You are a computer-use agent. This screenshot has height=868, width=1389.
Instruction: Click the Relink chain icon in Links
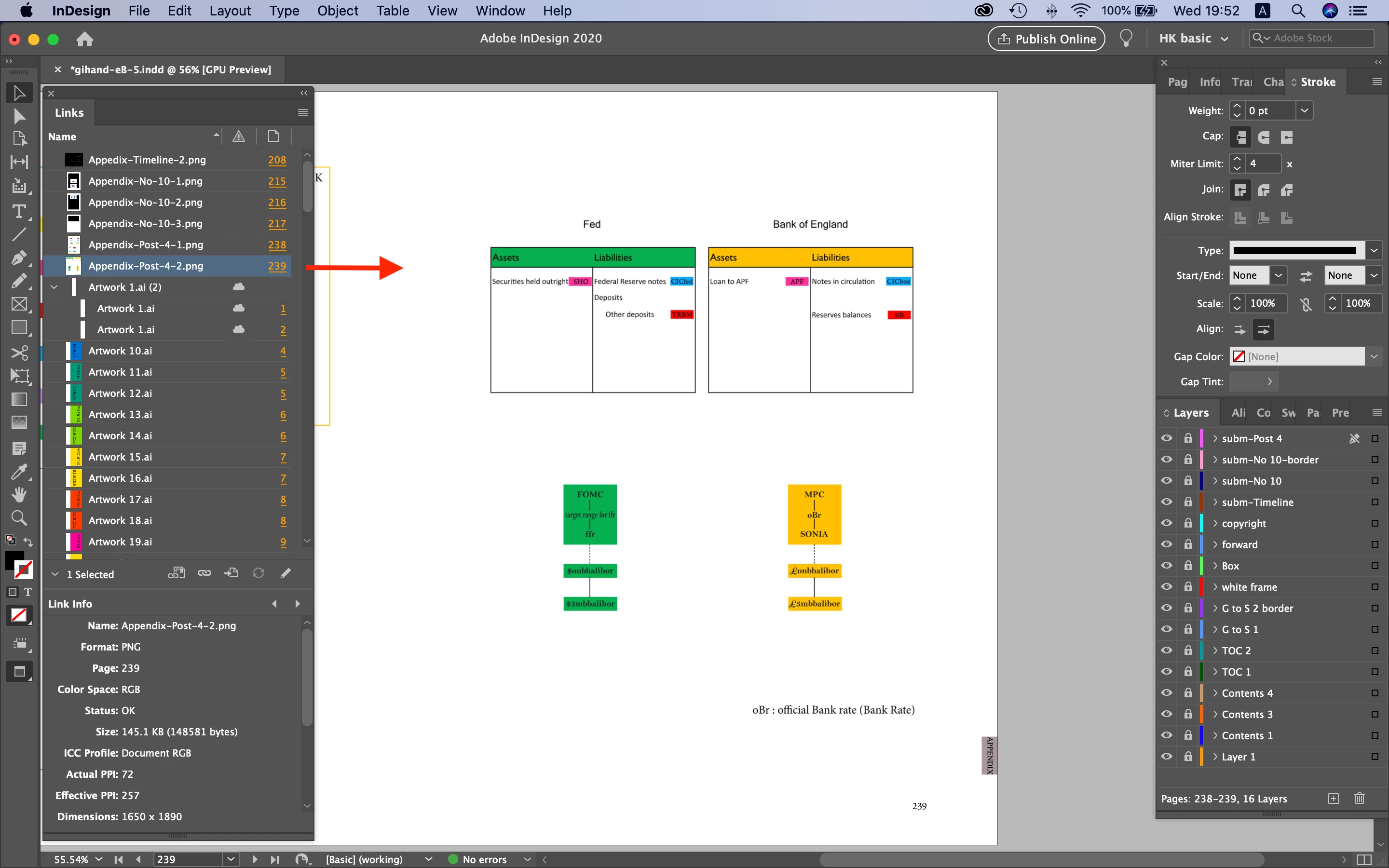click(x=204, y=573)
